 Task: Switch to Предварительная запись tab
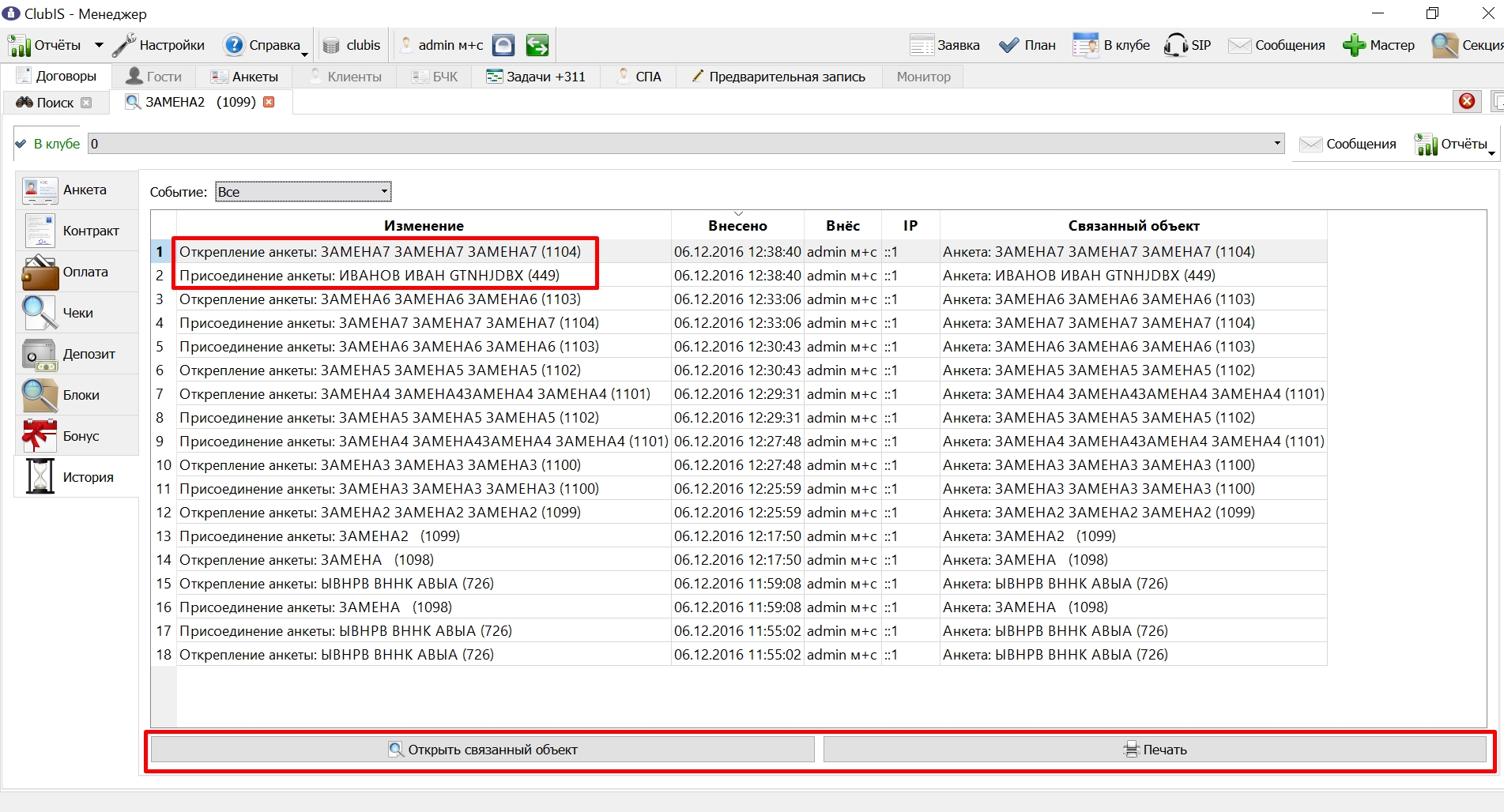tap(778, 77)
